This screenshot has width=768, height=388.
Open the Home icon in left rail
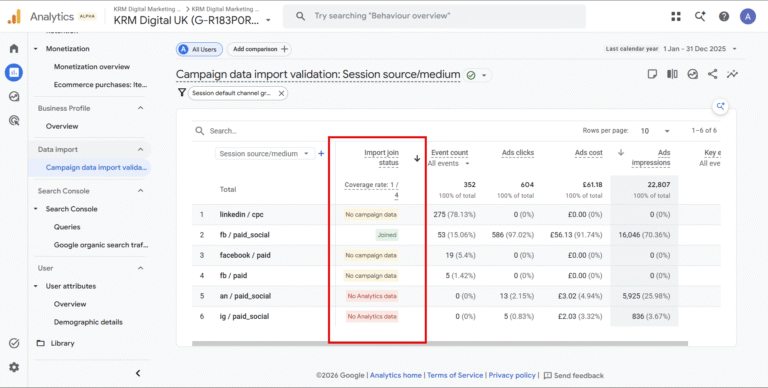pos(14,48)
